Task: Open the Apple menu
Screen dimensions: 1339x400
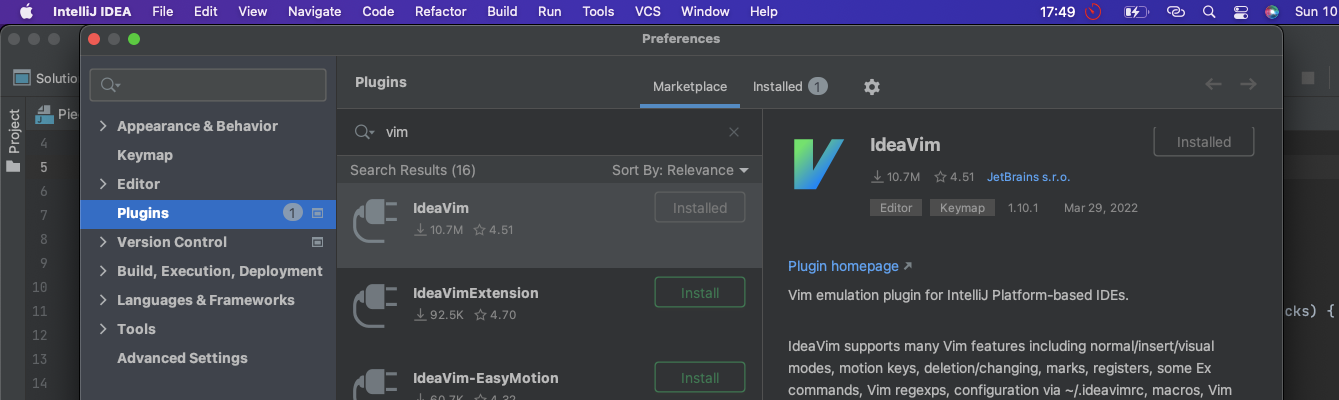Action: pyautogui.click(x=25, y=12)
